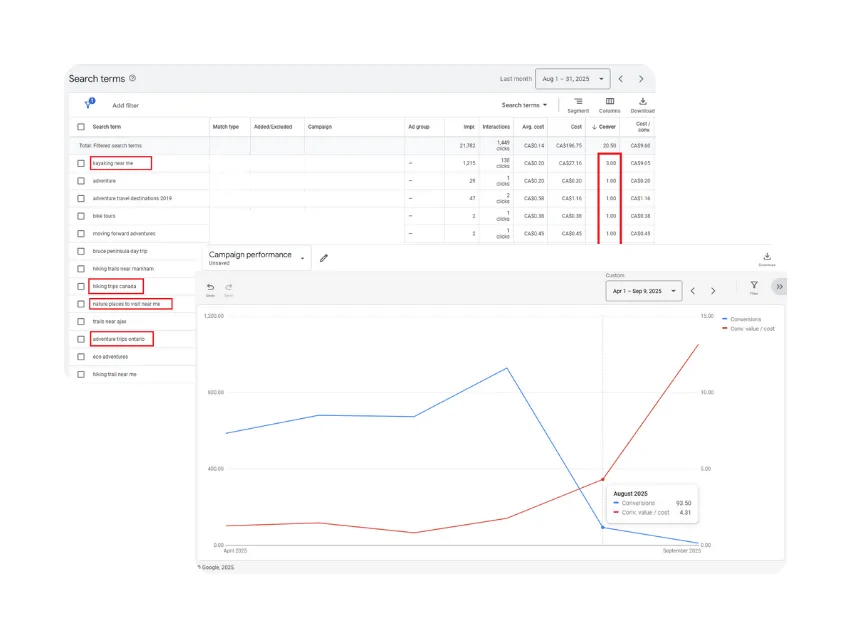Undo the last chart change

[211, 289]
